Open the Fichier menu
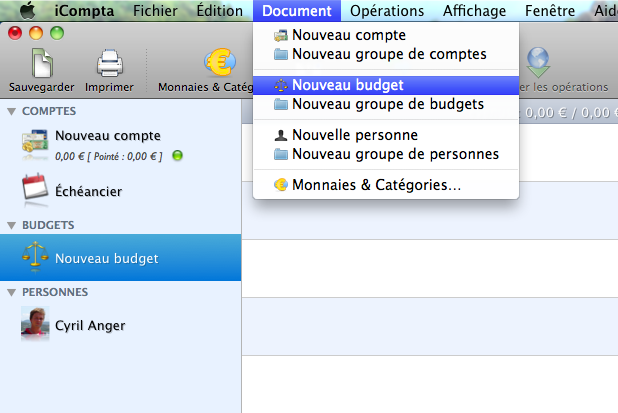This screenshot has width=618, height=413. (155, 11)
